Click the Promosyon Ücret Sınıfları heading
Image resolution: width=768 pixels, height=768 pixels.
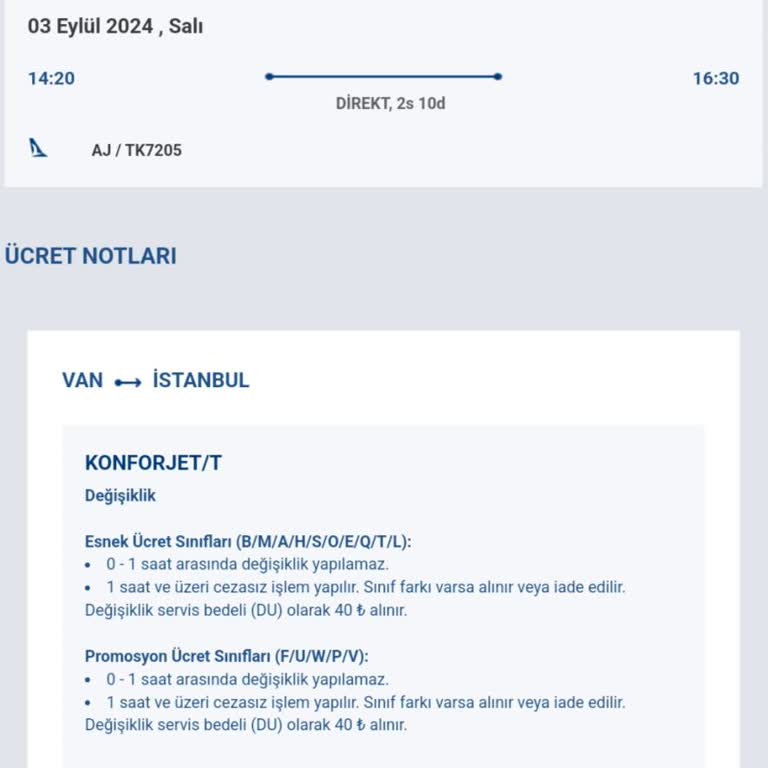coord(227,656)
